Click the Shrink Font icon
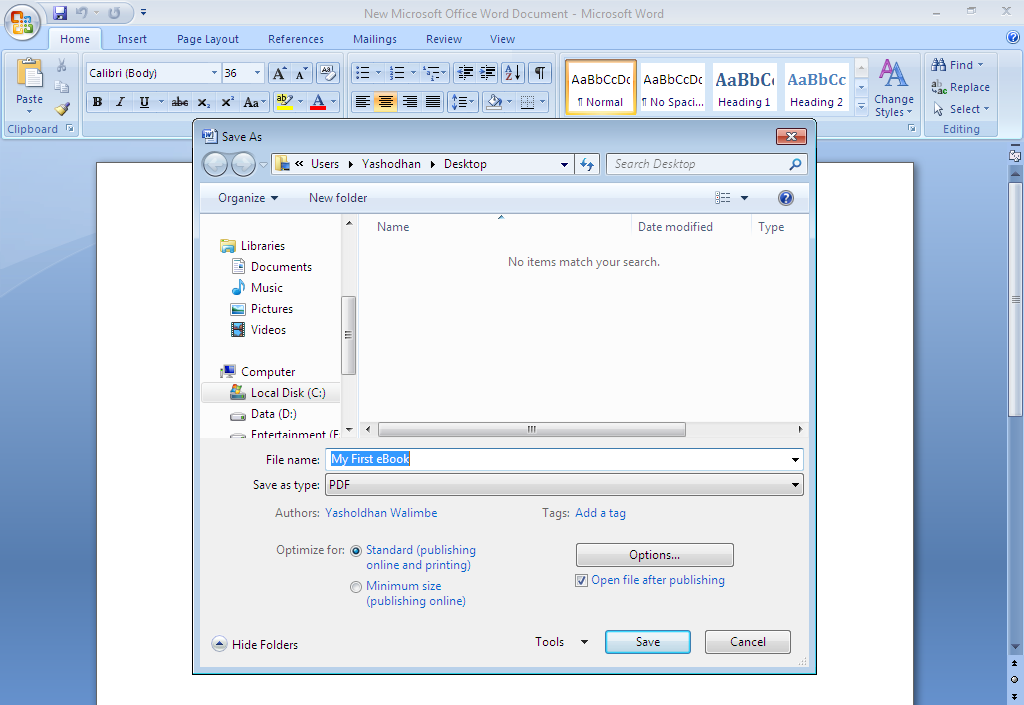The width and height of the screenshot is (1024, 705). (x=300, y=73)
